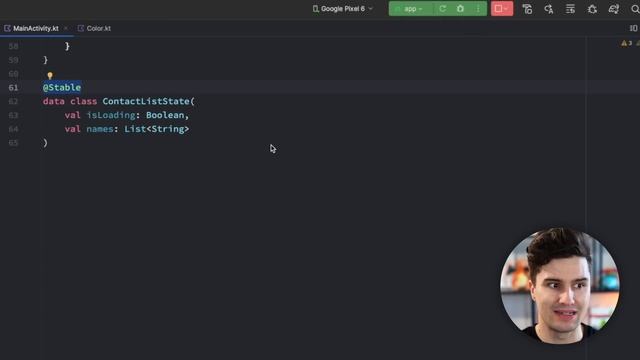640x360 pixels.
Task: Click line number 61 in the gutter
Action: click(13, 87)
